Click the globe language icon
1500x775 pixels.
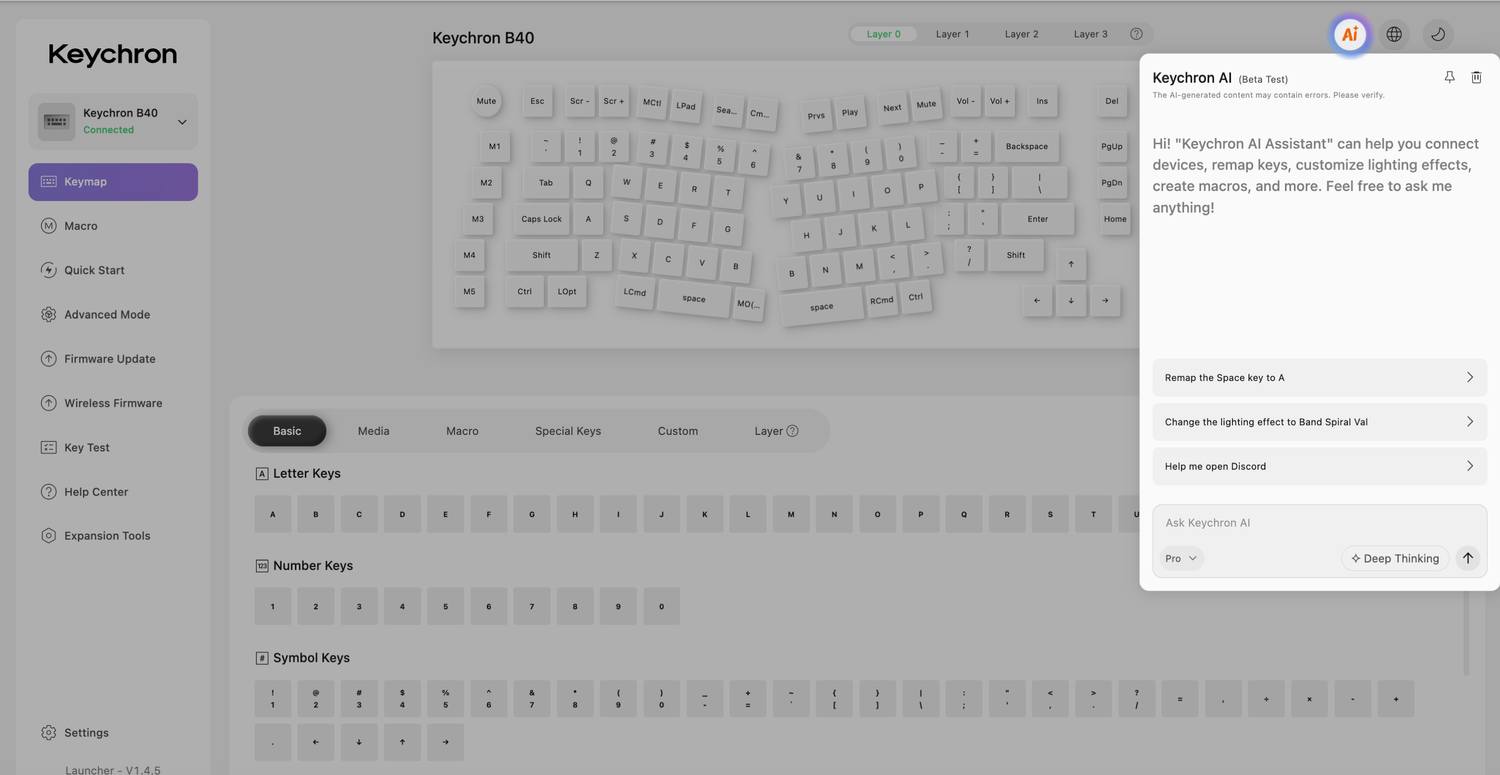pos(1394,34)
